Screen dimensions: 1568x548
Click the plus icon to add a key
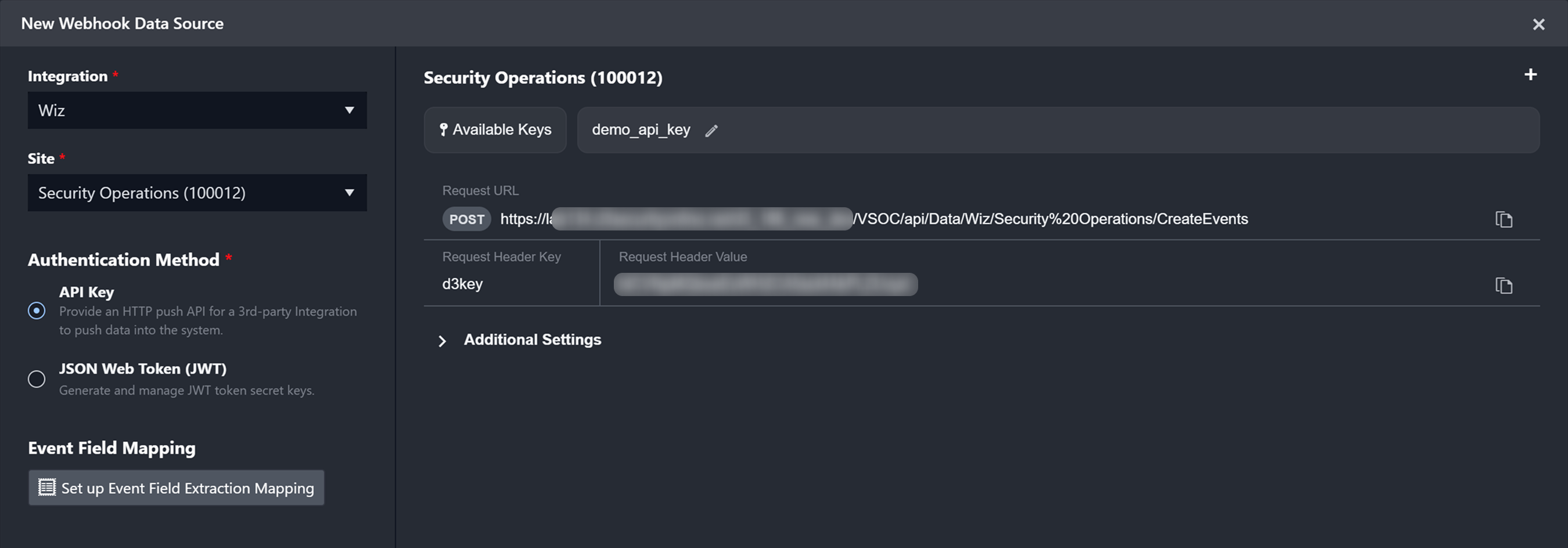pyautogui.click(x=1530, y=75)
